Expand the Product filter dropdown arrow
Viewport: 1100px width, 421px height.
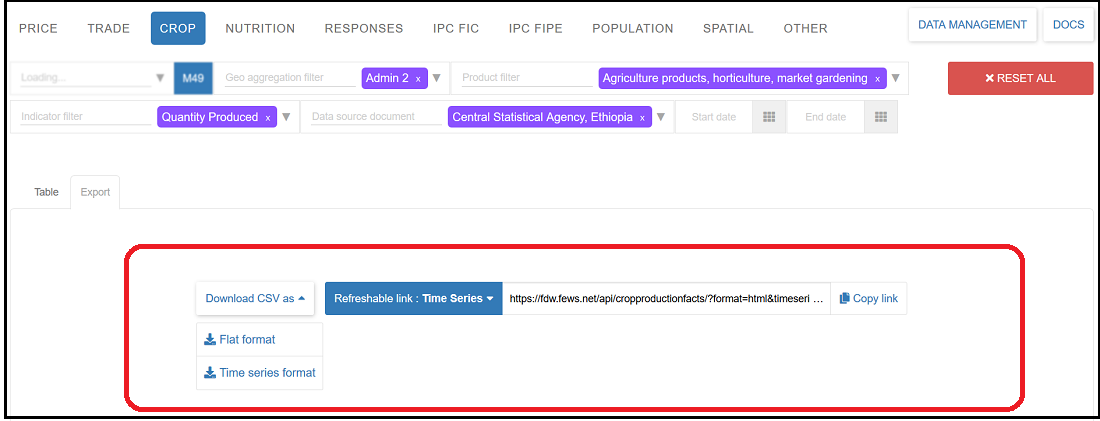click(895, 78)
